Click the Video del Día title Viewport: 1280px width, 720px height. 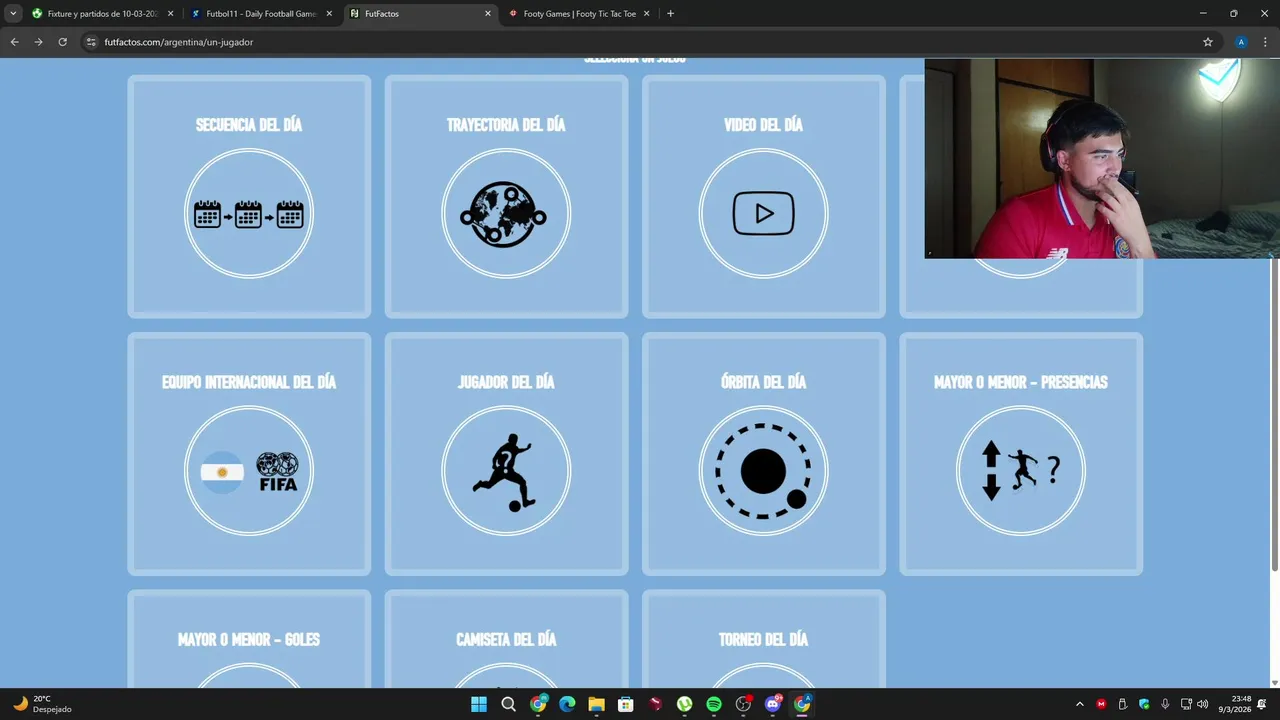pyautogui.click(x=763, y=125)
